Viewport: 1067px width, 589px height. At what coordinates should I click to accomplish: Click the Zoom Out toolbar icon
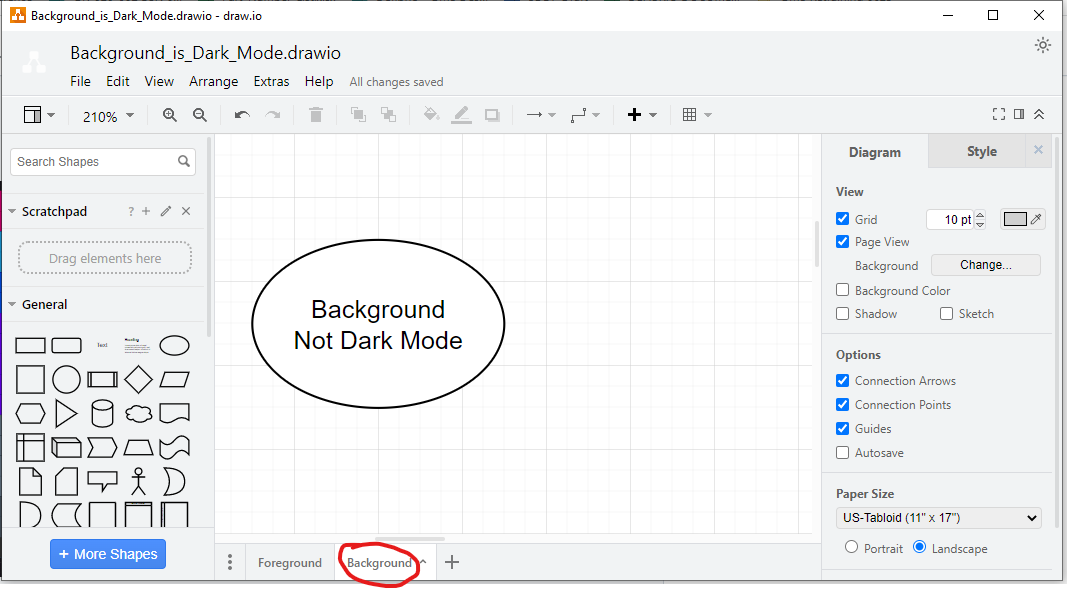point(199,114)
